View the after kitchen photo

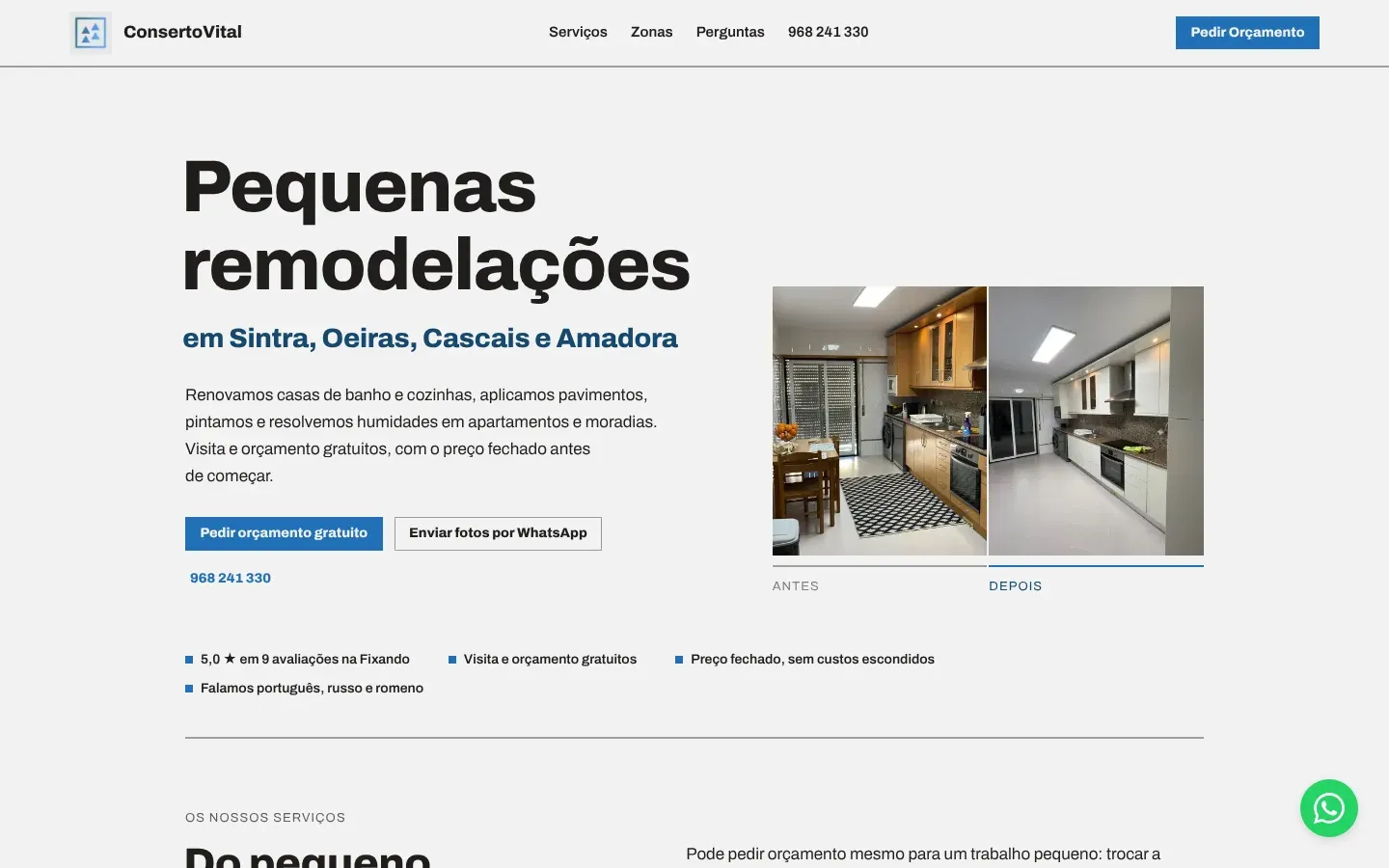(x=1096, y=420)
